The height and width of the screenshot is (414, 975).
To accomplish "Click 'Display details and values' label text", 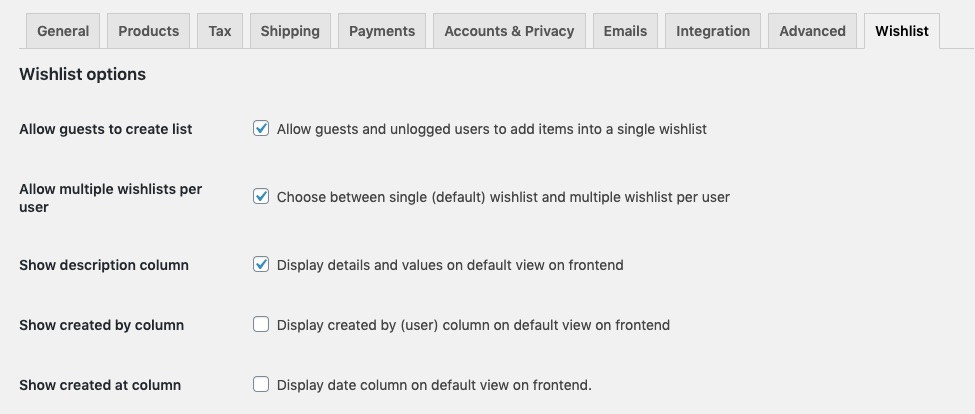I will [x=450, y=265].
